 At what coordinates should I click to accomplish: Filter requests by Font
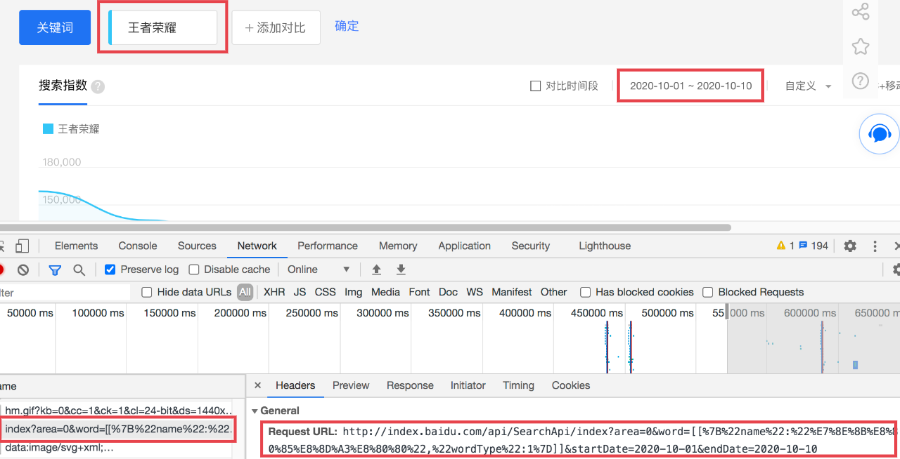419,292
